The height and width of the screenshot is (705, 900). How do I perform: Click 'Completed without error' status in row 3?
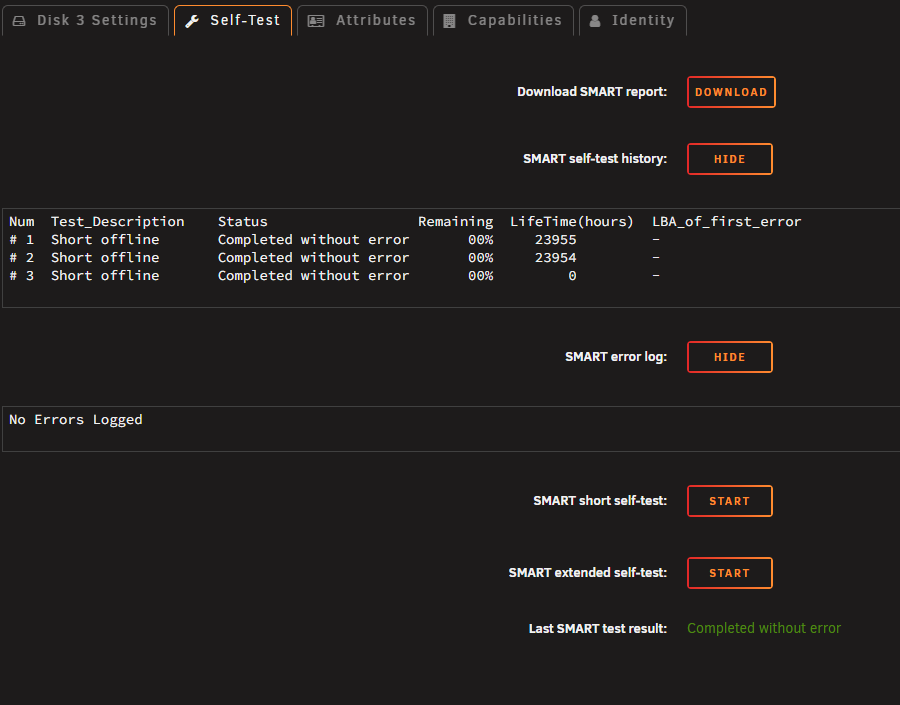point(313,276)
